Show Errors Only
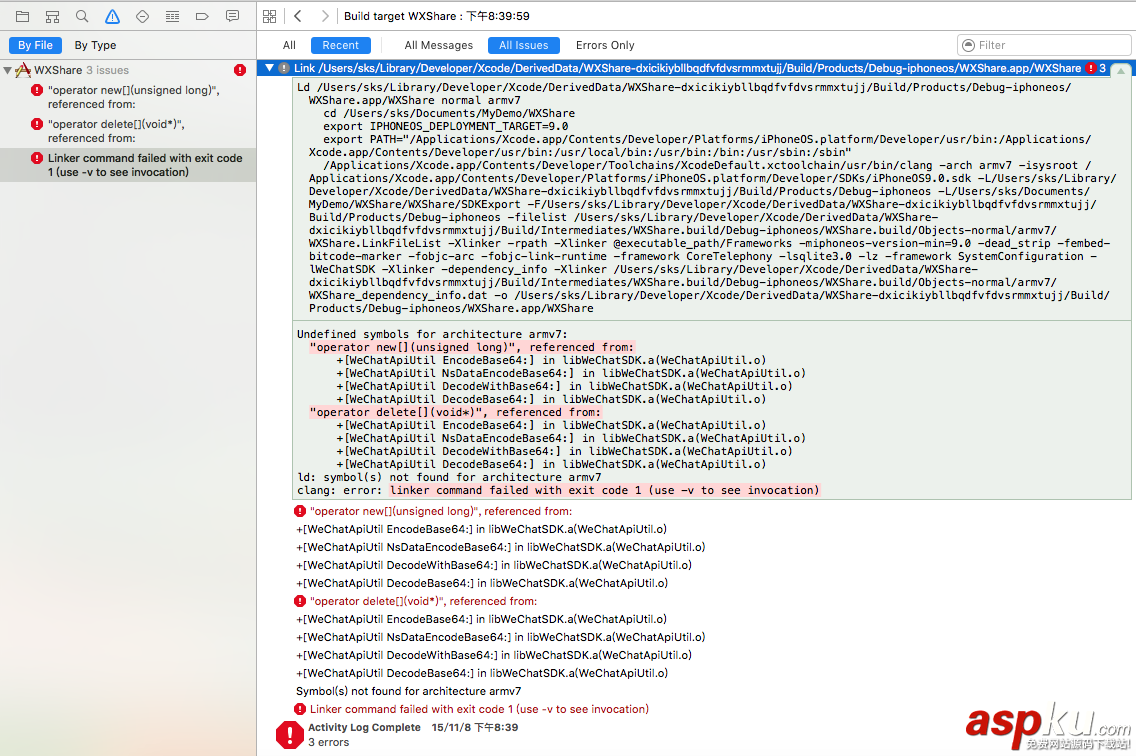Viewport: 1136px width, 756px height. click(605, 45)
